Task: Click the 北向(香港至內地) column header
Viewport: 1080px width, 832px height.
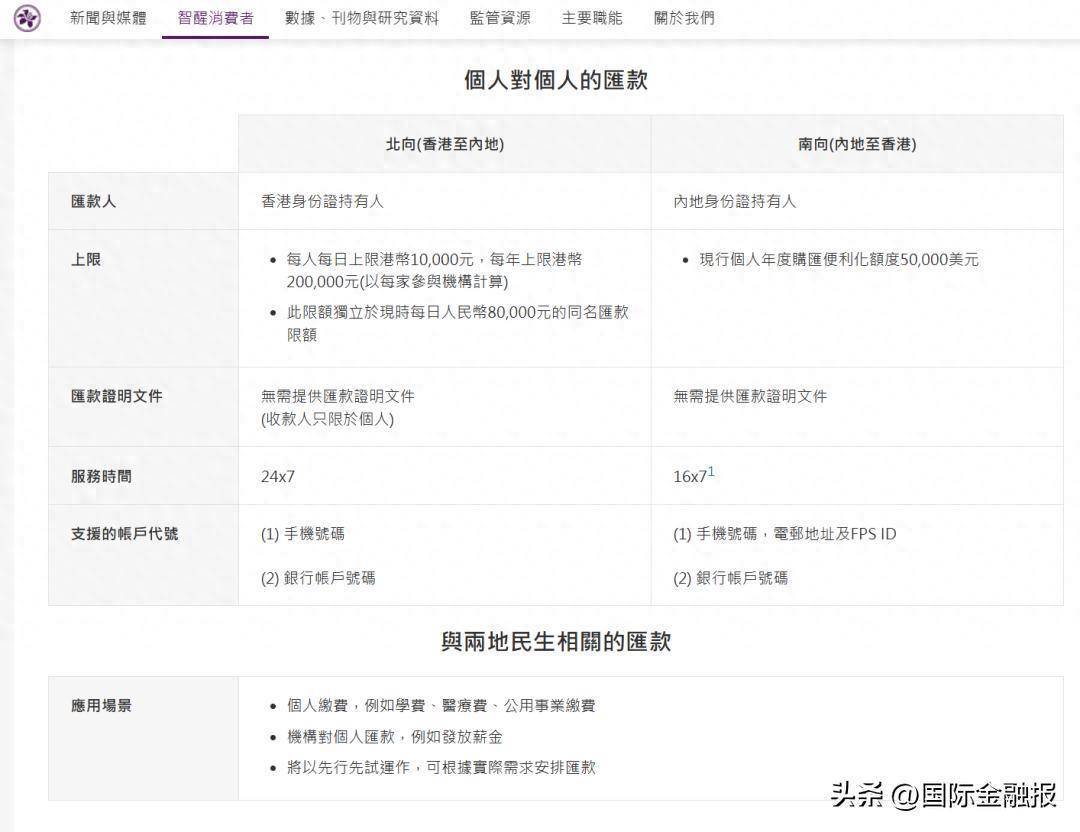Action: 443,144
